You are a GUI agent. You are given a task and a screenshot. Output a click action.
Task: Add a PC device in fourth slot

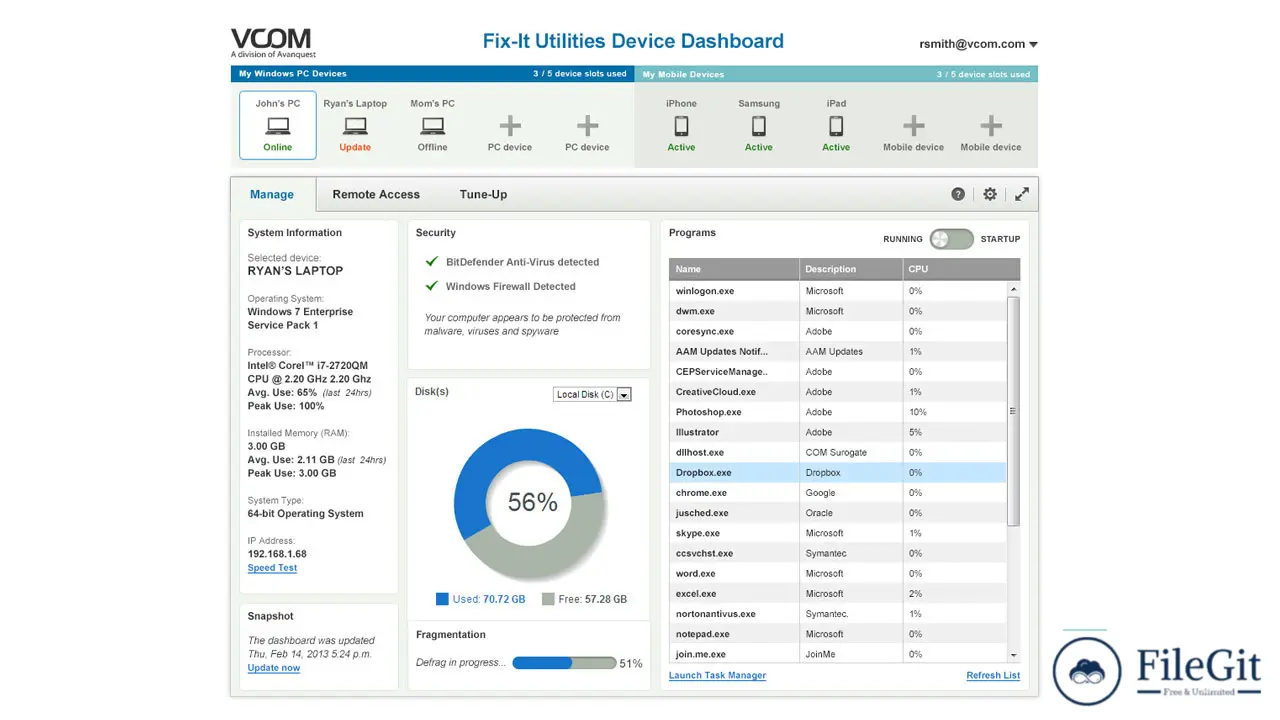(x=510, y=126)
